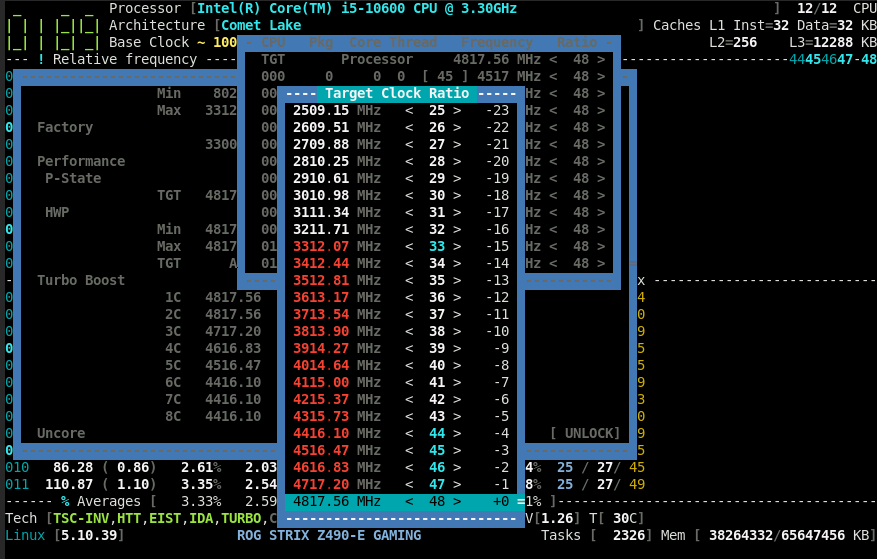Select Turbo Boost 7C 4416.10 row
This screenshot has width=877, height=559.
coord(213,399)
